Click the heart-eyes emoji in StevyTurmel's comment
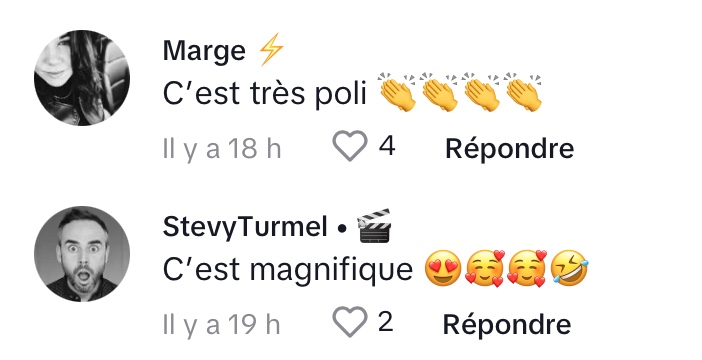Screen dimensions: 702x360 (x=443, y=268)
